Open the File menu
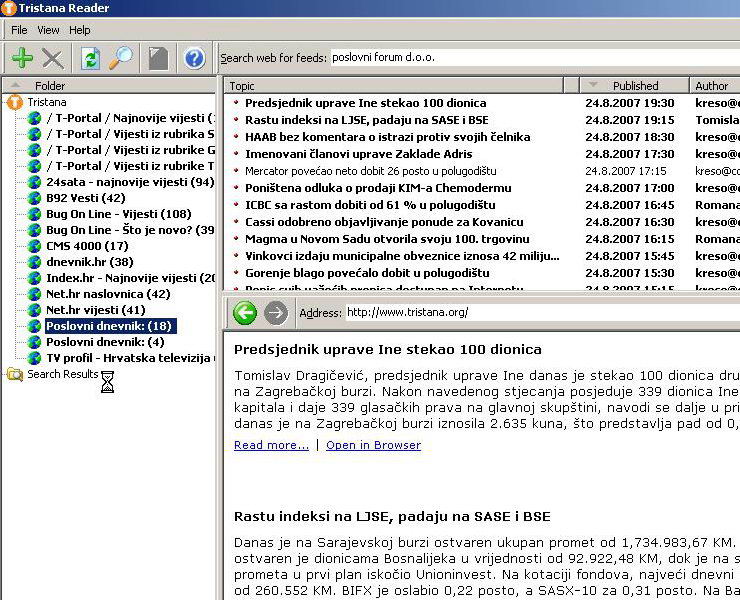 tap(19, 30)
